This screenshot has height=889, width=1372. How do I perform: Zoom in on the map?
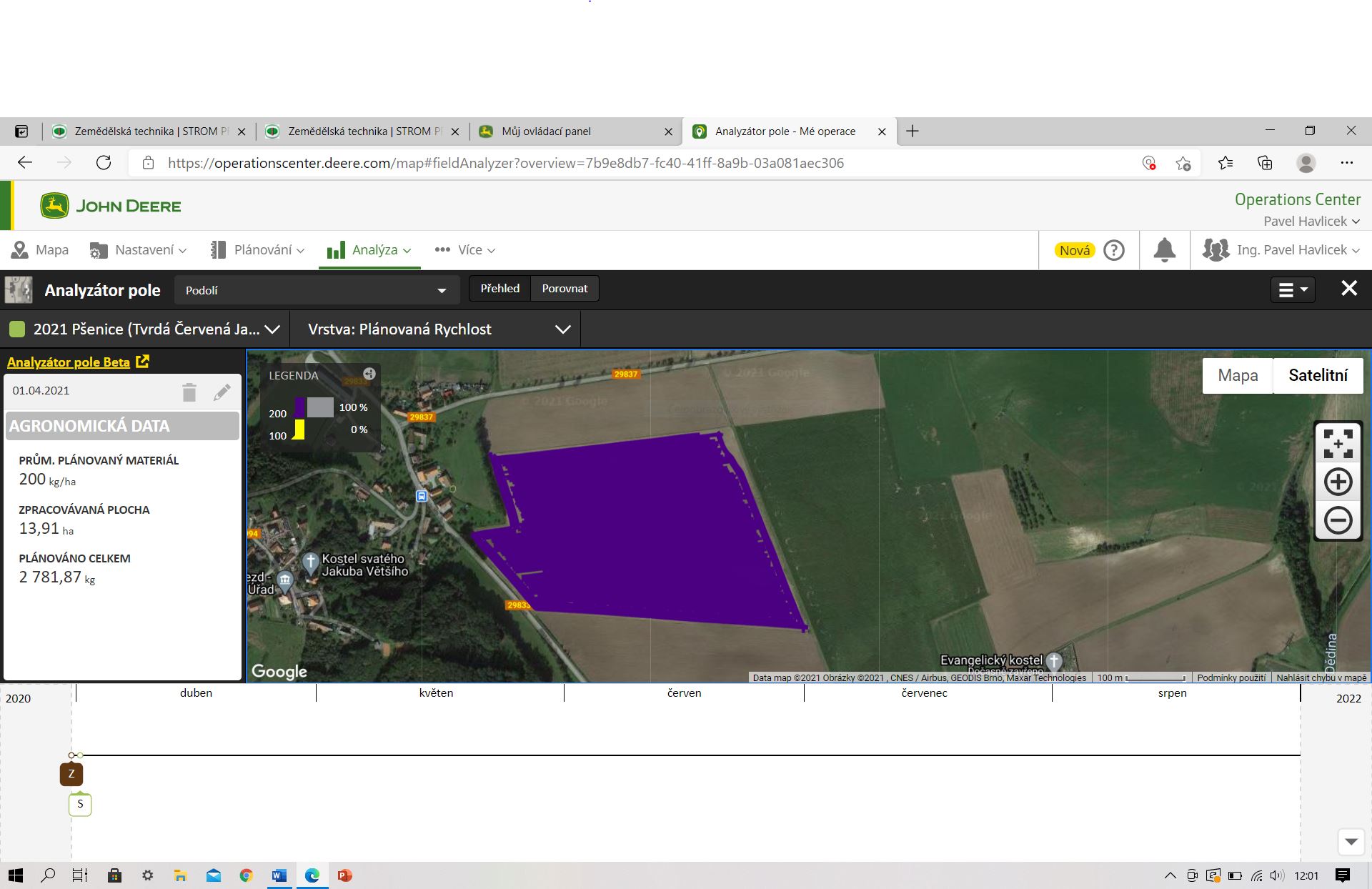(1338, 482)
